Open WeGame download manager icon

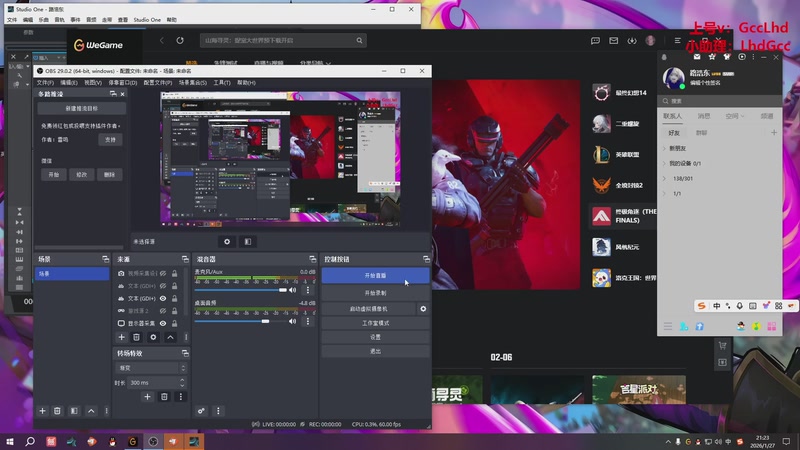point(632,40)
